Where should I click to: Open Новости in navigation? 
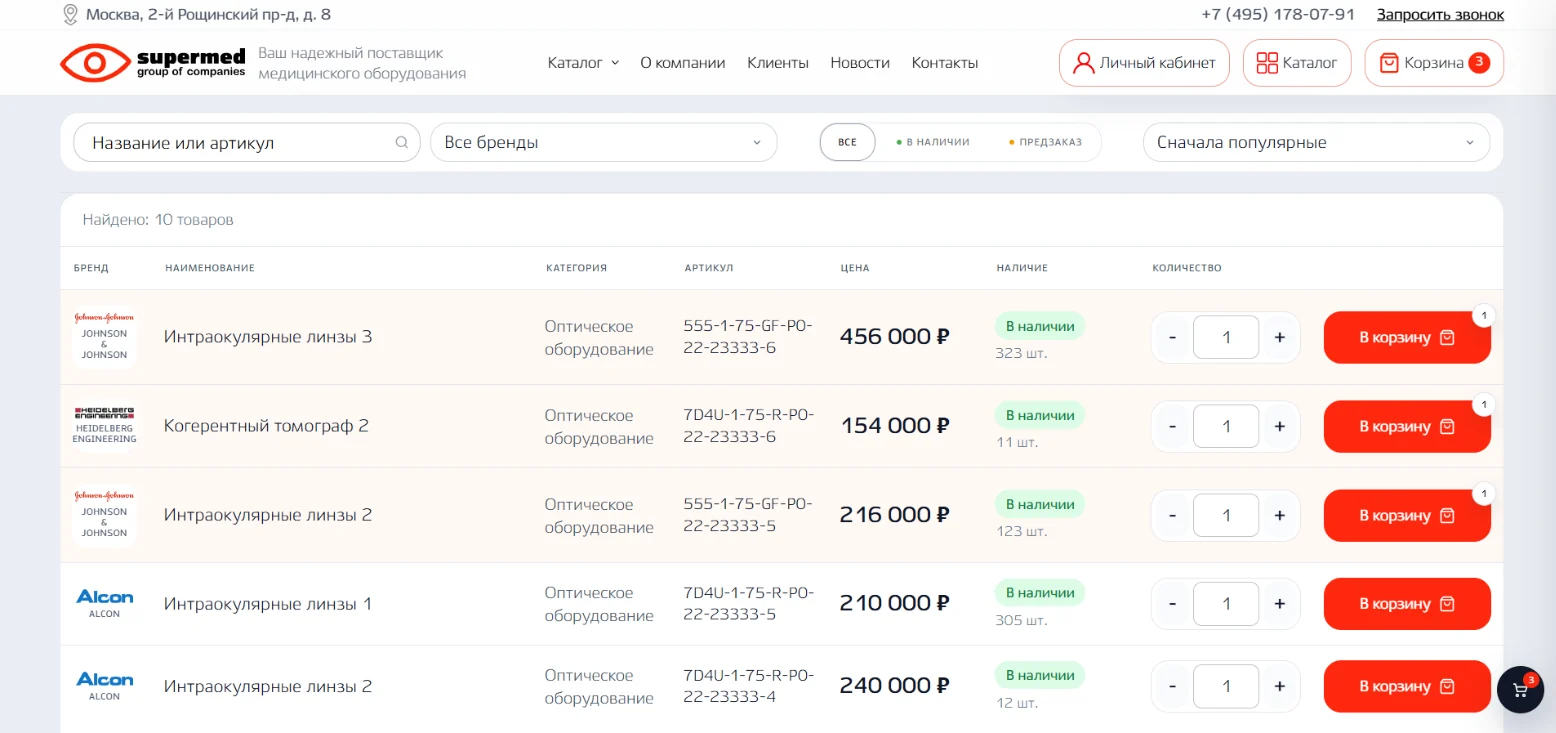[860, 63]
